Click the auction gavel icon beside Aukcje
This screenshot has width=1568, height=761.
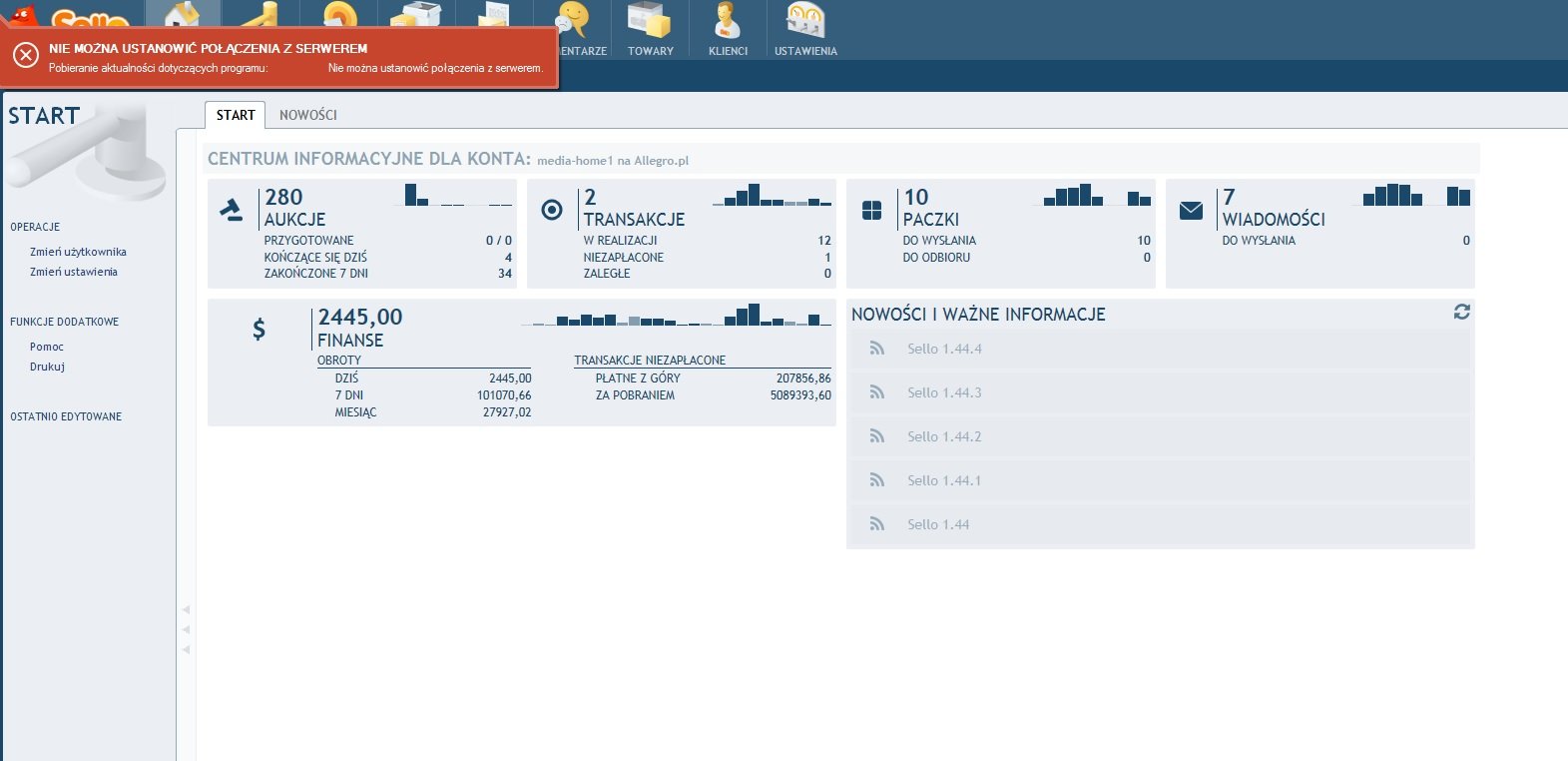coord(232,210)
